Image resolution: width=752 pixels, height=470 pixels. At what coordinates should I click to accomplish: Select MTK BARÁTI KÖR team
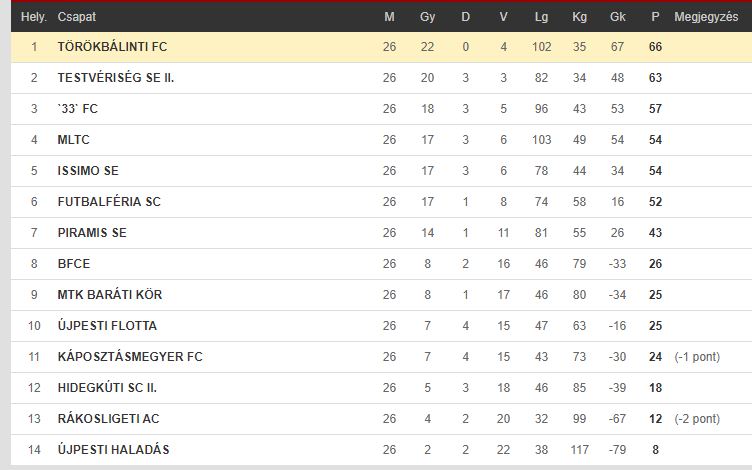click(110, 294)
